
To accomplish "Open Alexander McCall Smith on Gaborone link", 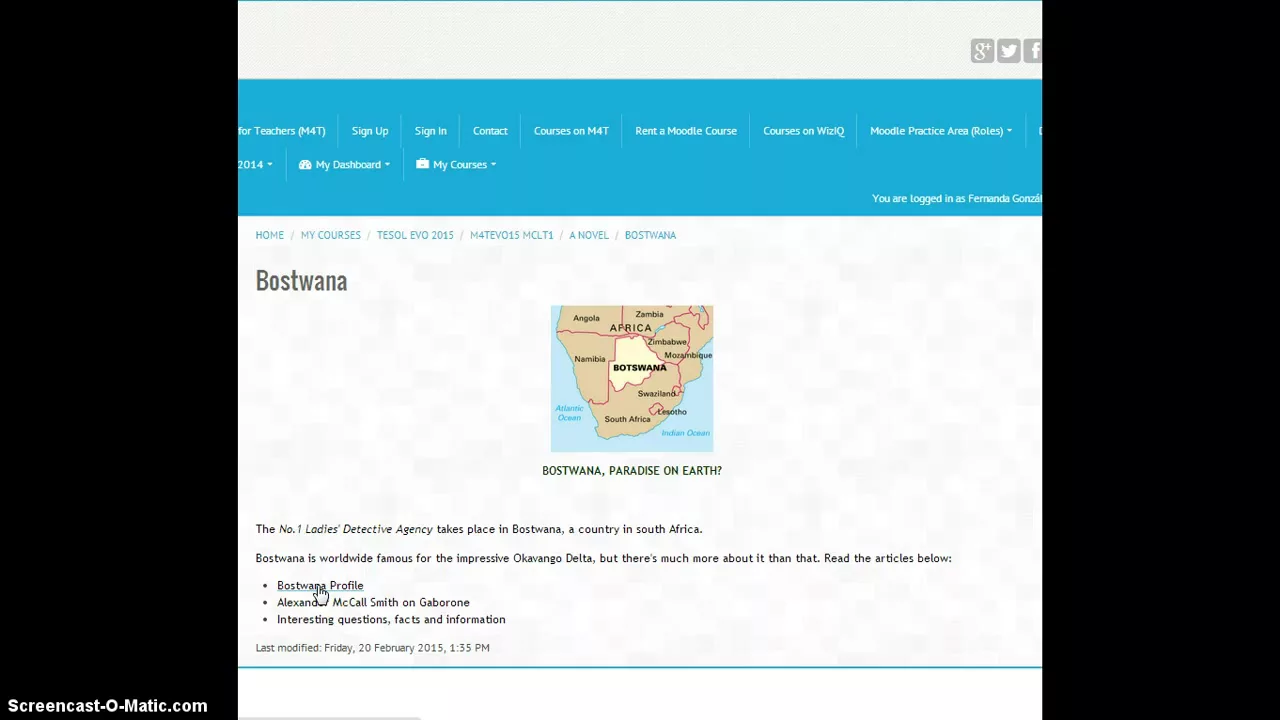I will pos(373,603).
